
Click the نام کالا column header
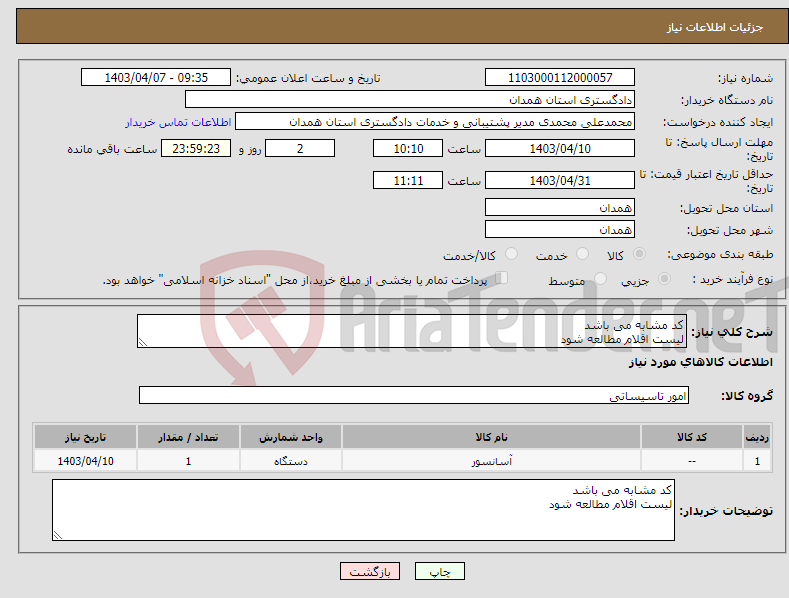(491, 437)
